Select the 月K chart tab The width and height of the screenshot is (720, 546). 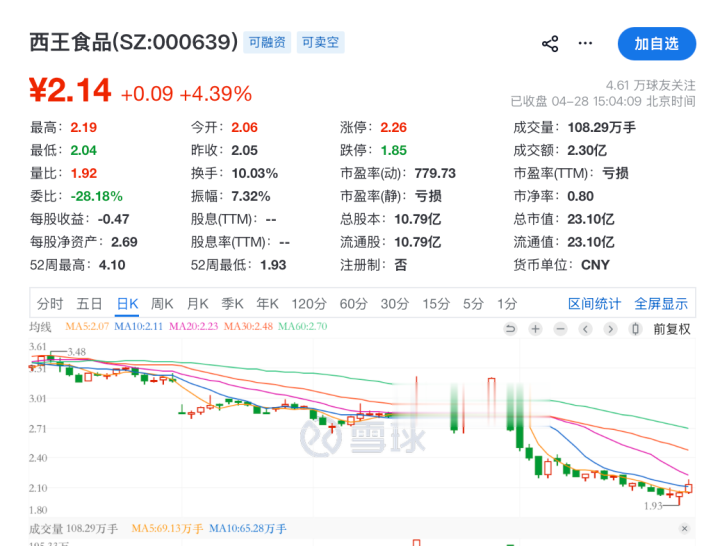click(197, 304)
